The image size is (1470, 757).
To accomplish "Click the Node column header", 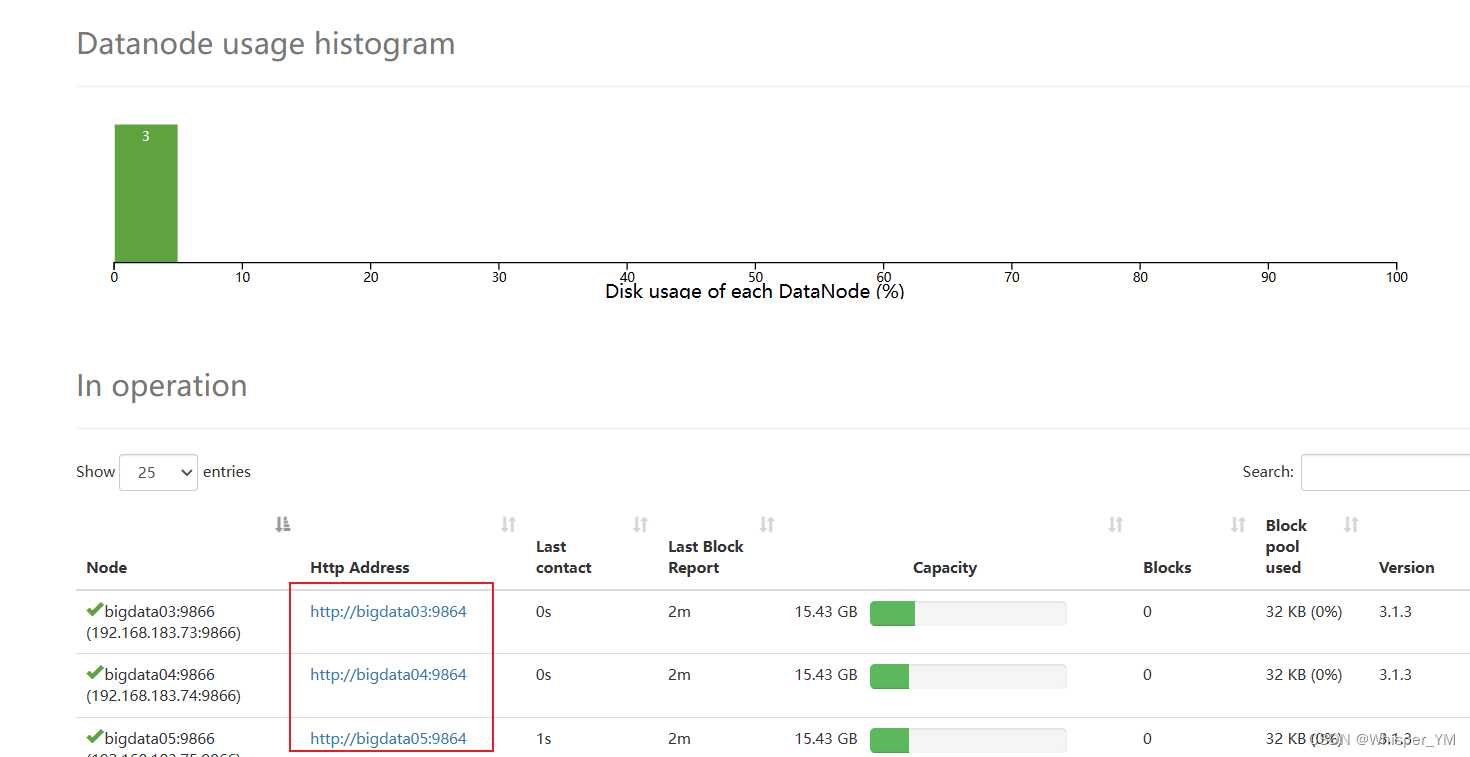I will tap(106, 567).
